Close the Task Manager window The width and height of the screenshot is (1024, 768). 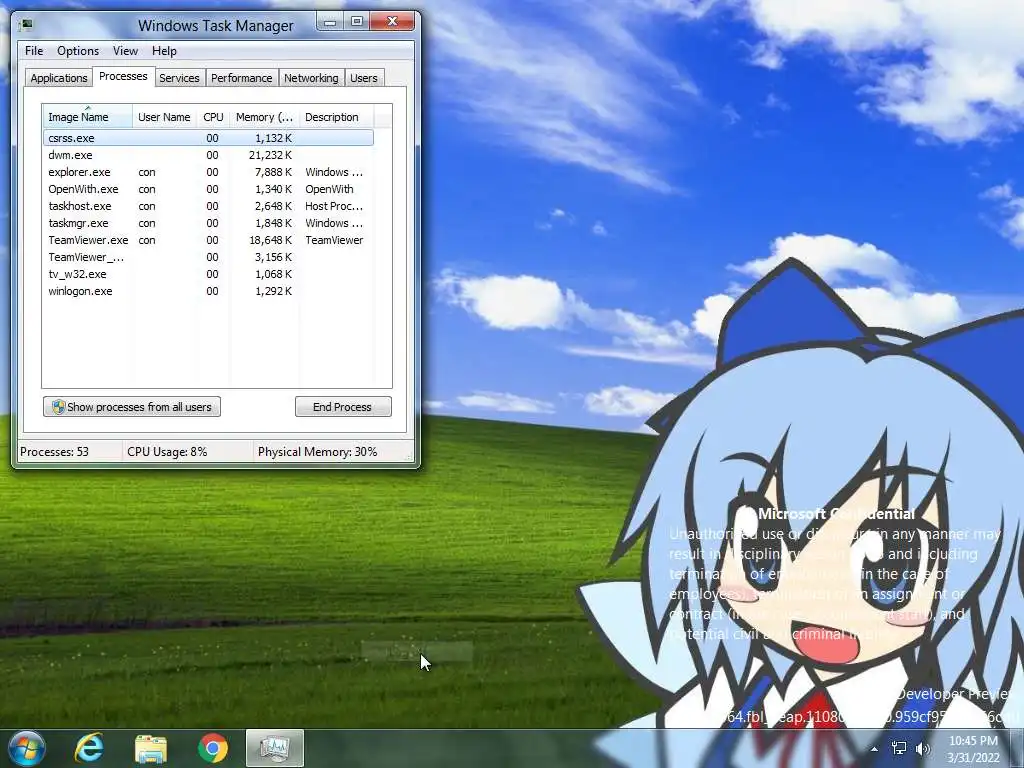tap(392, 22)
